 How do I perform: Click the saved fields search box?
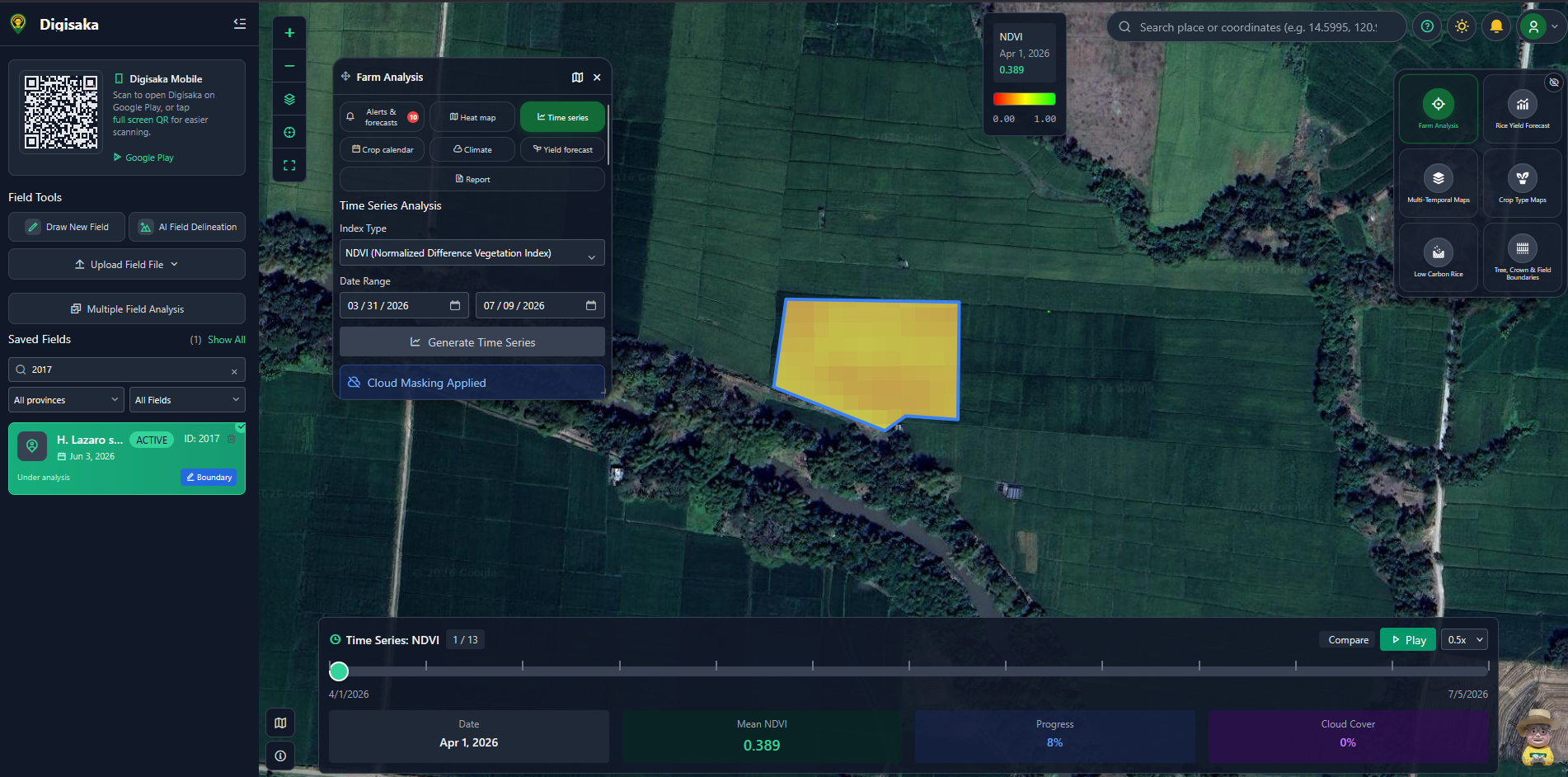[x=127, y=370]
